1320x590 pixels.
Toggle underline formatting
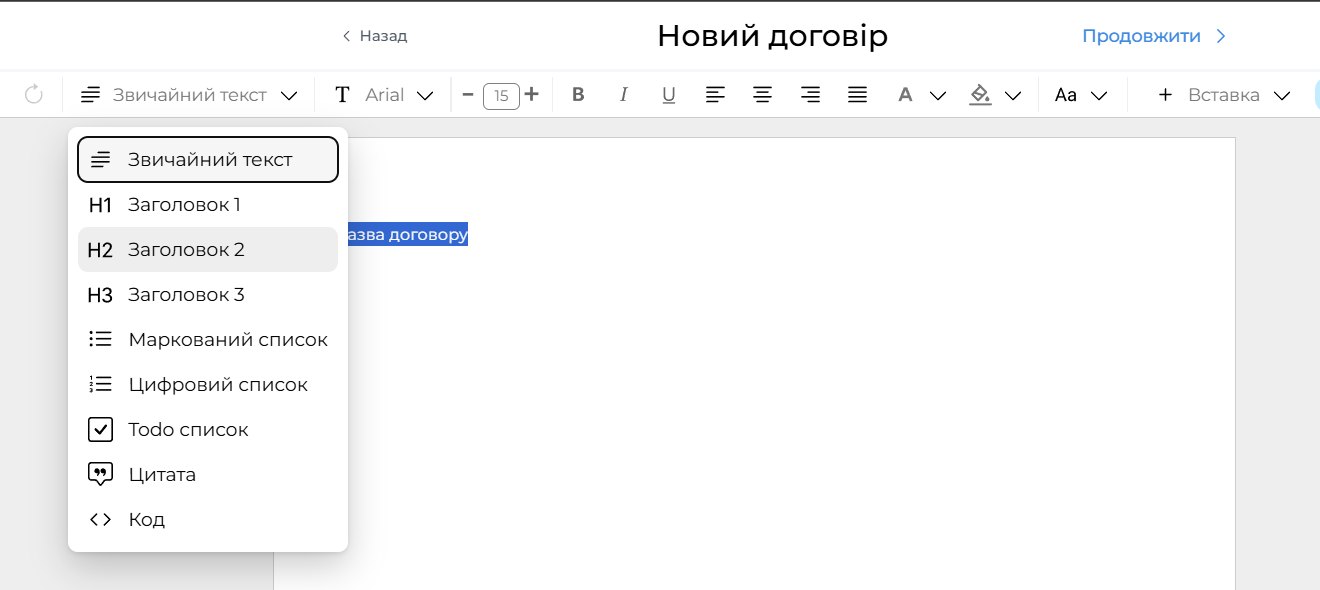[669, 95]
